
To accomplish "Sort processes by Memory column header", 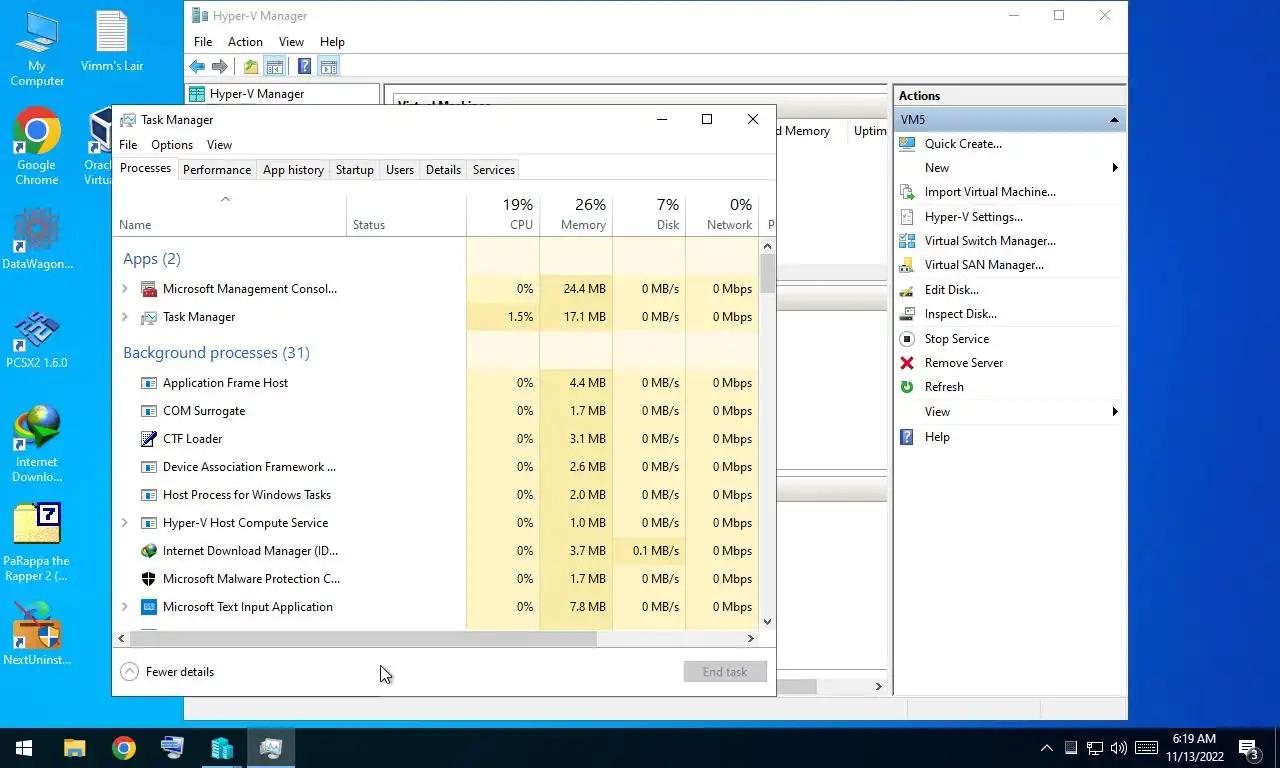I will 576,214.
